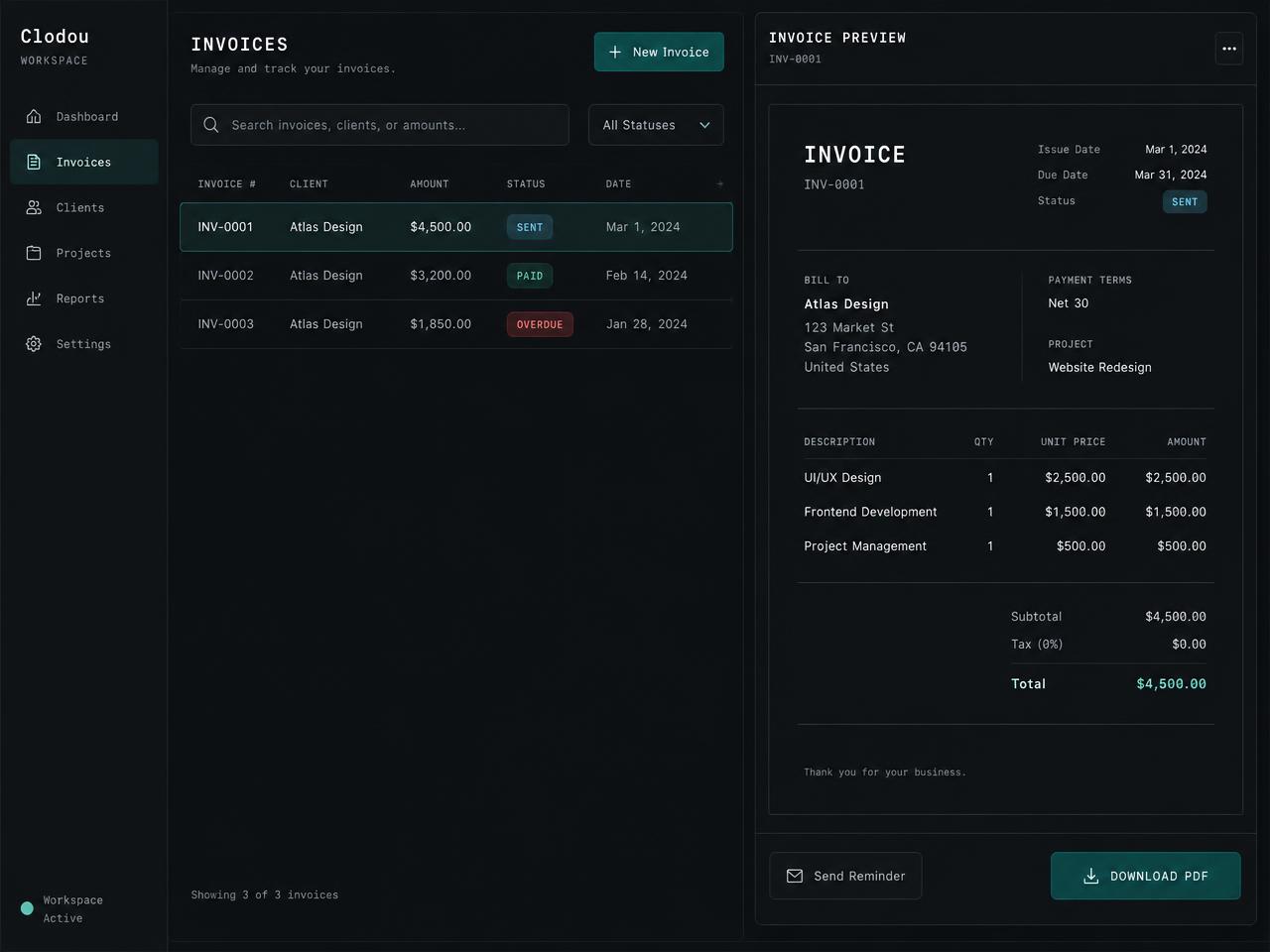Open the Dashboard house icon in sidebar
Image resolution: width=1270 pixels, height=952 pixels.
(34, 117)
